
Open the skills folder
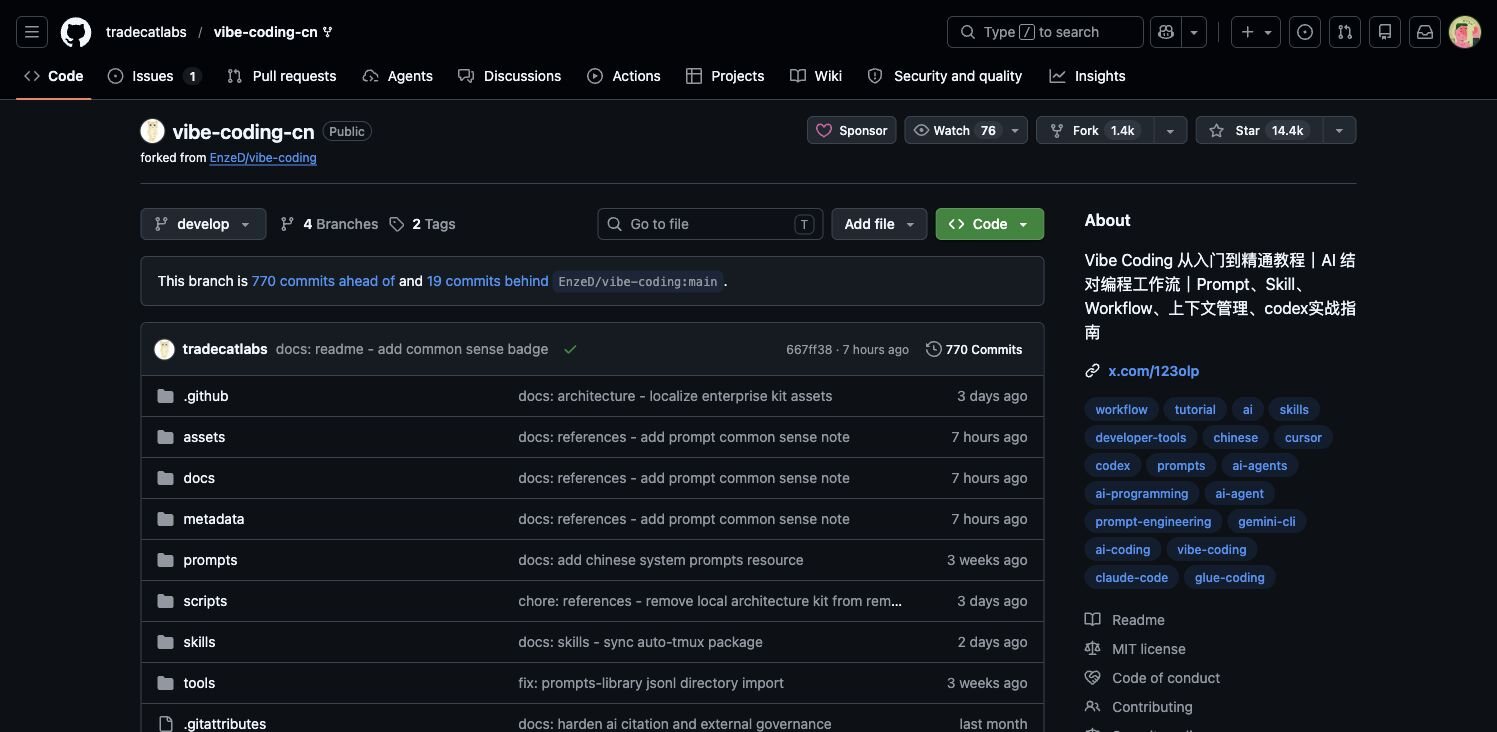(x=199, y=642)
